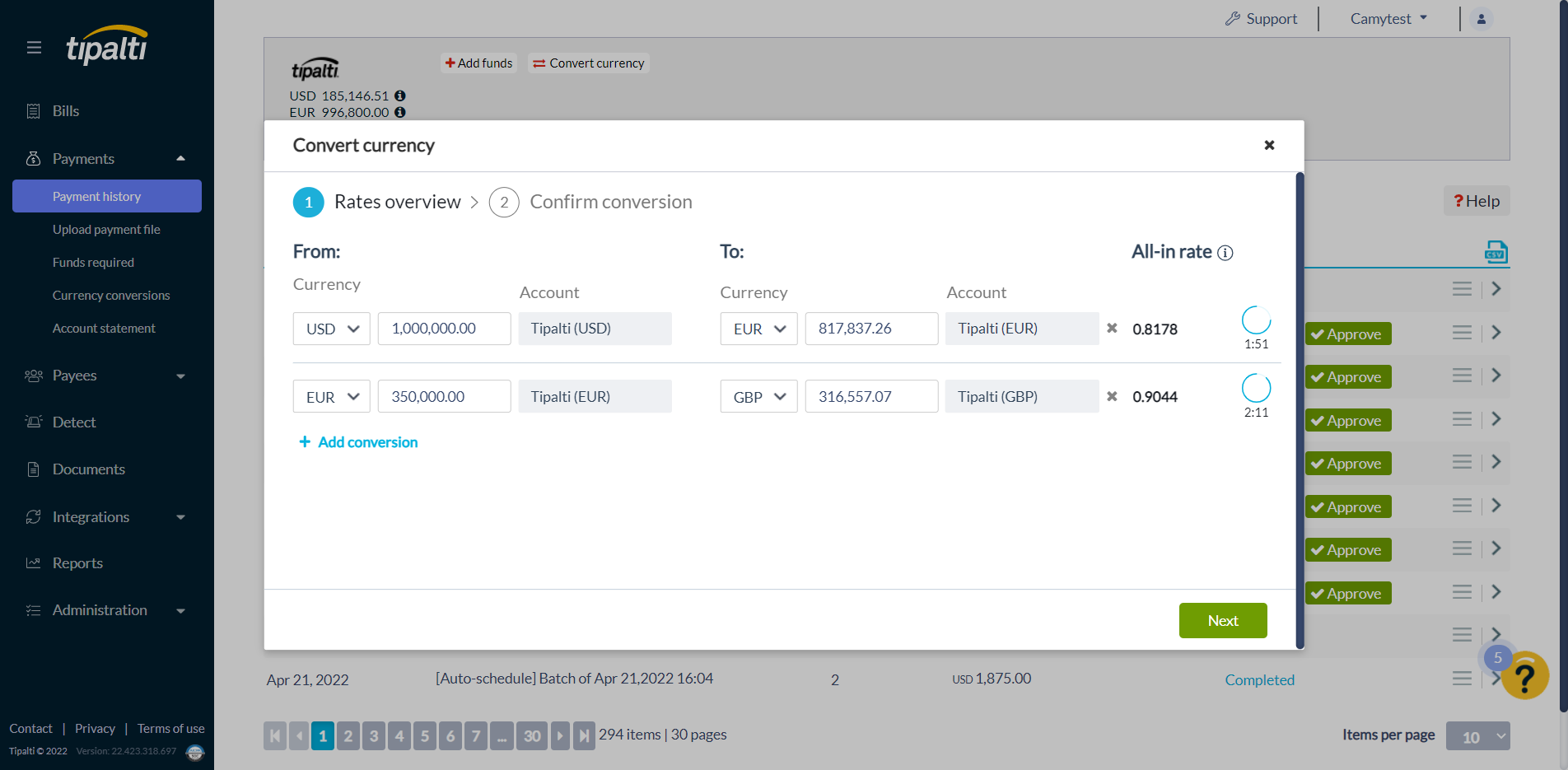The width and height of the screenshot is (1568, 770).
Task: Select step 2 Confirm conversion
Action: tap(590, 203)
